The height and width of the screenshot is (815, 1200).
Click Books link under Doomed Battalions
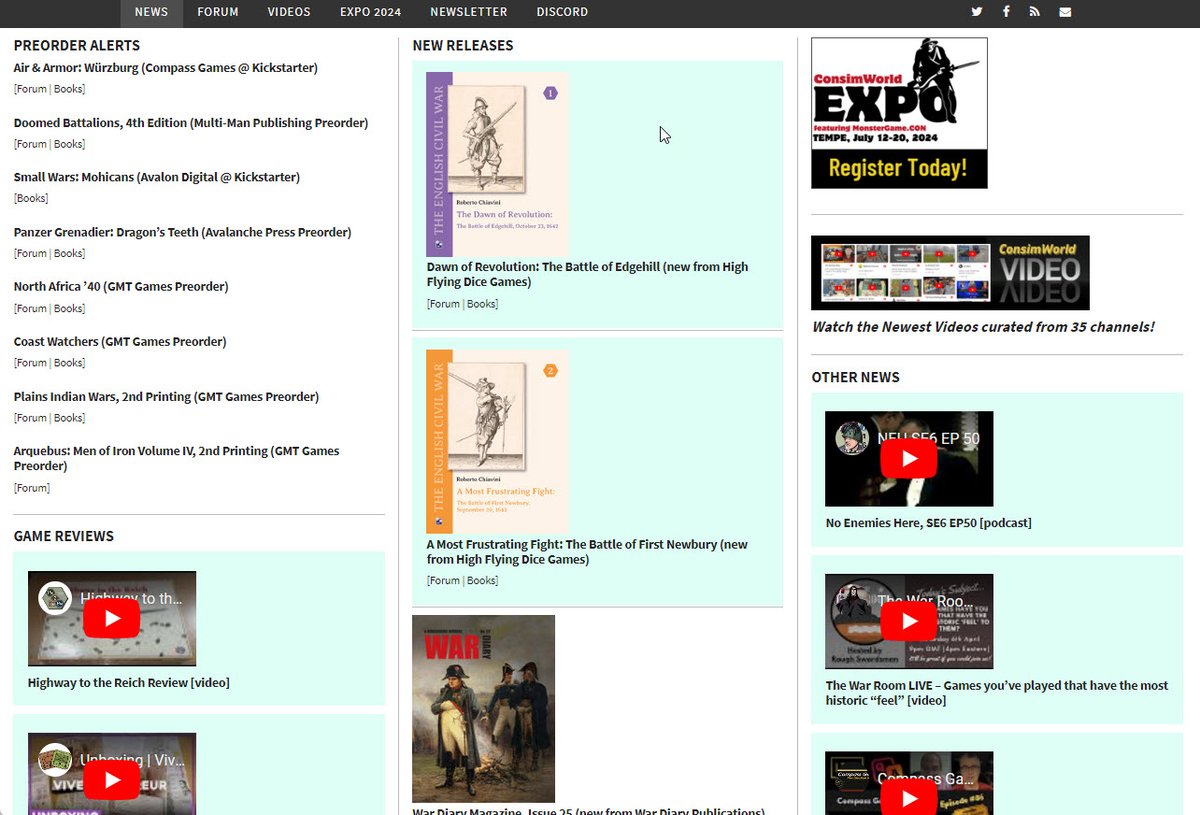[69, 144]
